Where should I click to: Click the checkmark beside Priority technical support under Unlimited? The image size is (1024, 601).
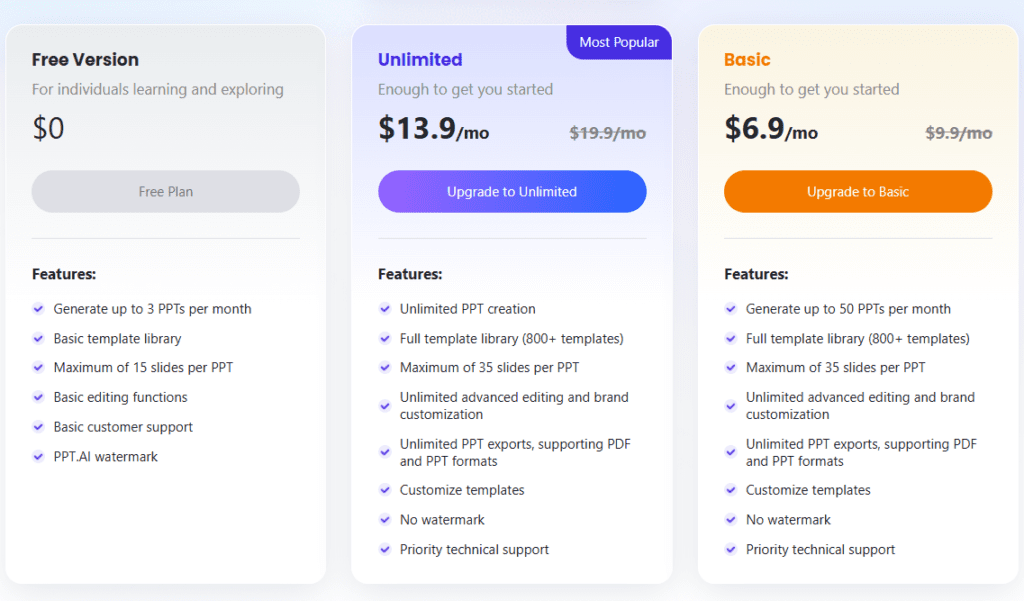385,550
